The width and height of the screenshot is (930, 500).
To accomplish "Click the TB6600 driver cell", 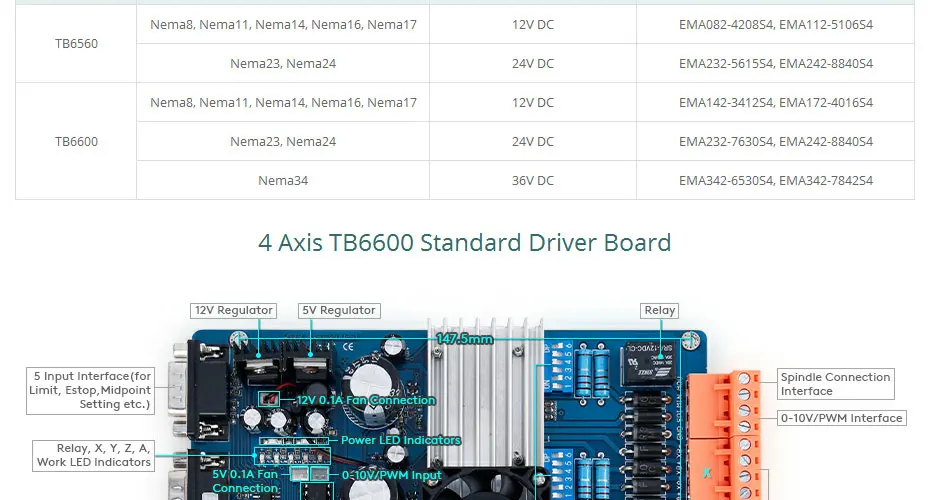I will [x=76, y=141].
